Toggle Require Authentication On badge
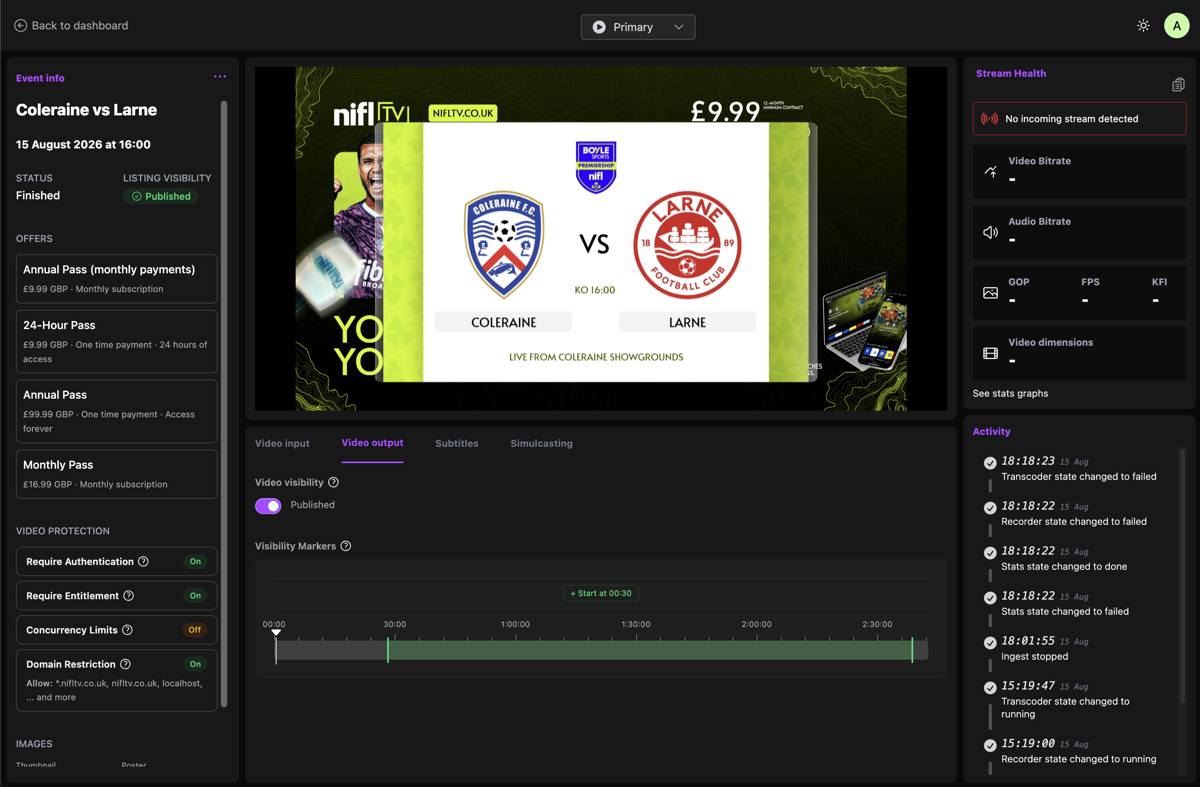The width and height of the screenshot is (1200, 787). (195, 562)
